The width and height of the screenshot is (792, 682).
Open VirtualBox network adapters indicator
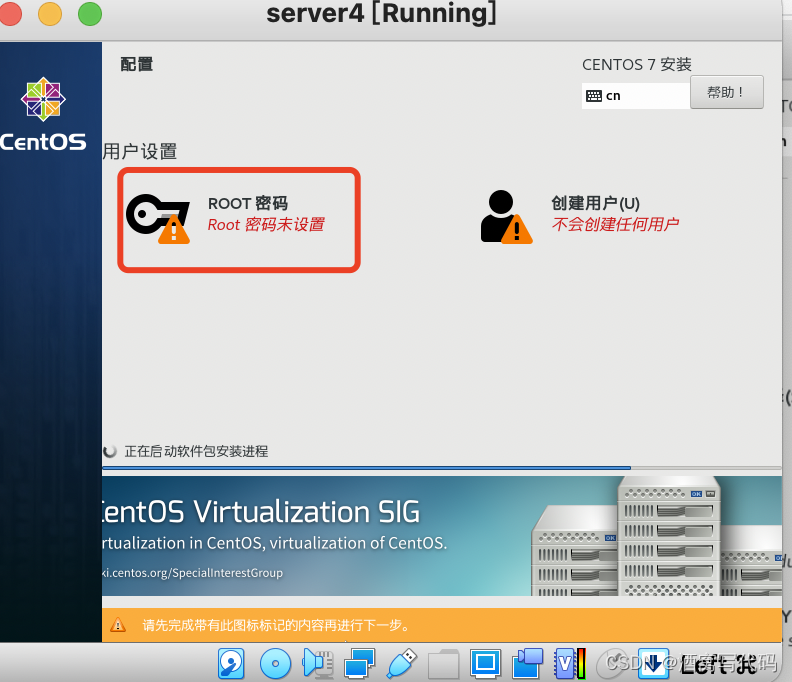click(x=359, y=663)
